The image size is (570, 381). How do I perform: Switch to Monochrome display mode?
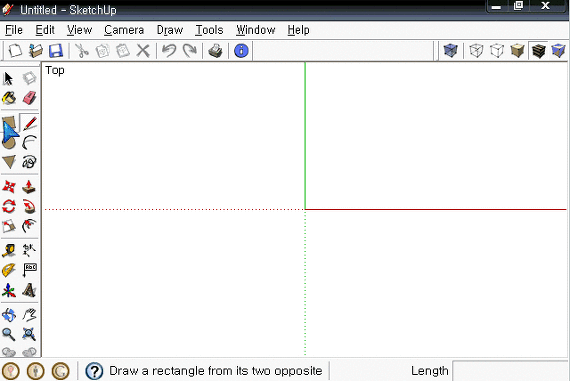pos(558,51)
